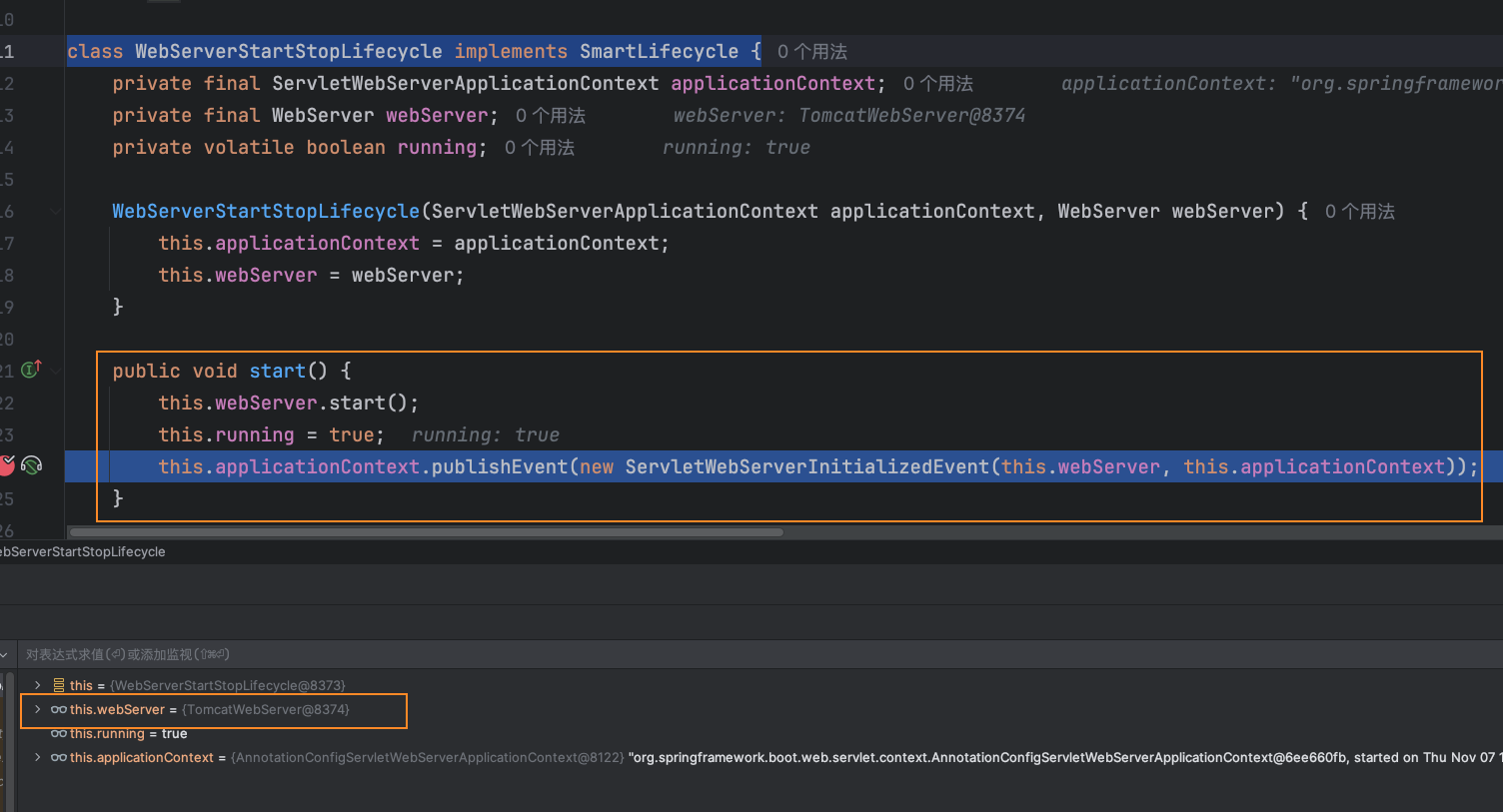The height and width of the screenshot is (812, 1503).
Task: Click the usages hint after running field
Action: (540, 148)
